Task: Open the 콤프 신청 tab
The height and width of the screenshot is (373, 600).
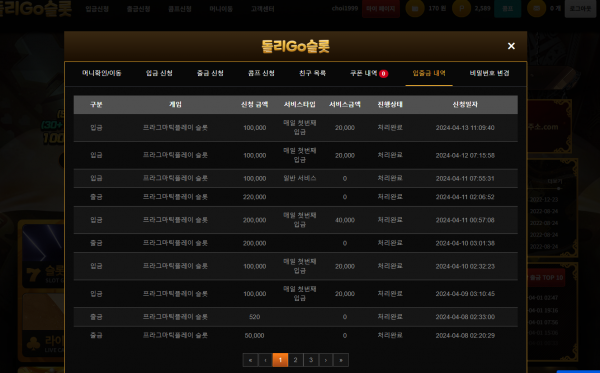Action: (x=261, y=73)
